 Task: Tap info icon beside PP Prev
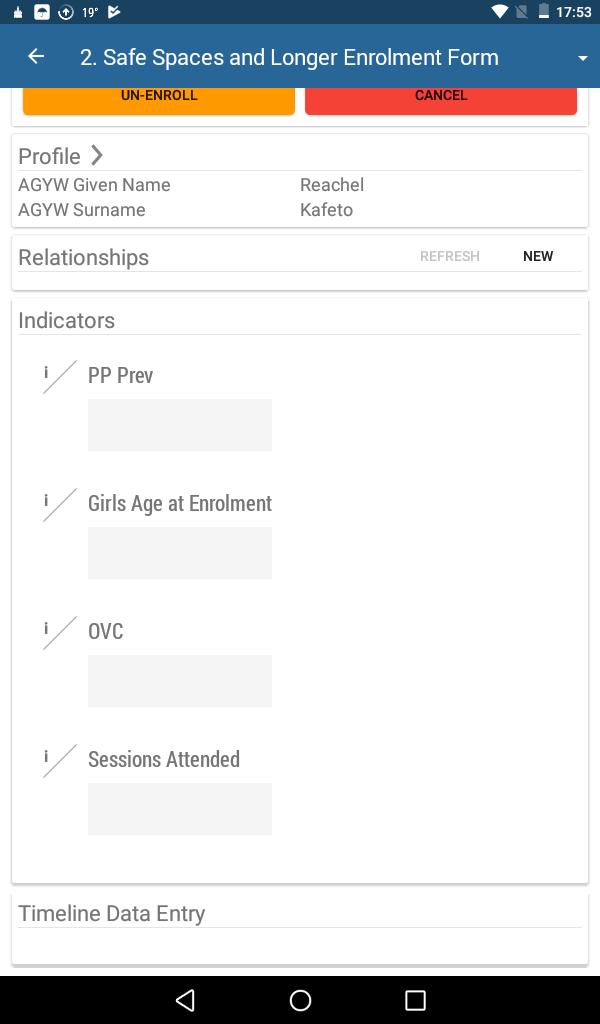coord(46,372)
